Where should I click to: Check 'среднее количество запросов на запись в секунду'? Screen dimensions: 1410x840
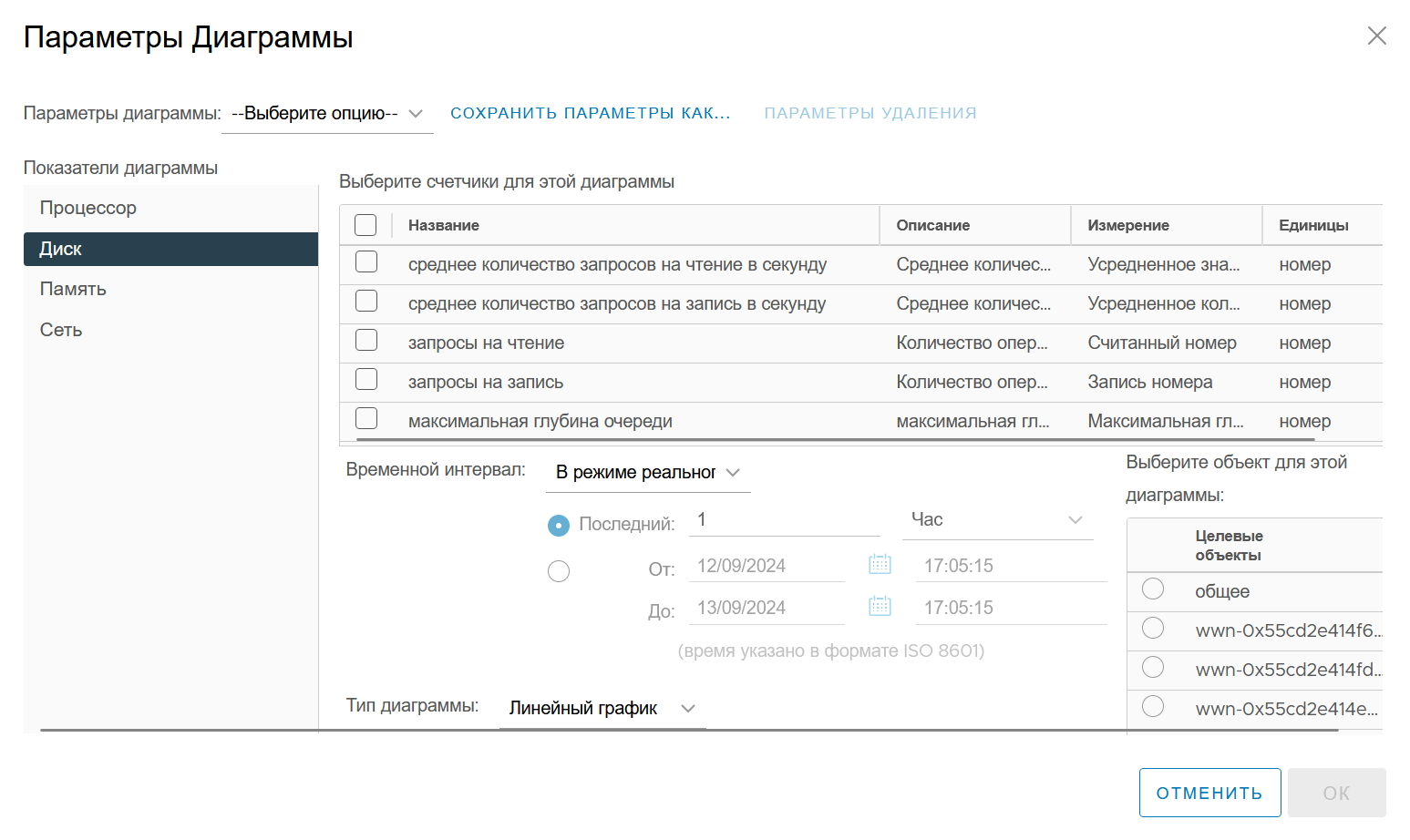pyautogui.click(x=366, y=302)
